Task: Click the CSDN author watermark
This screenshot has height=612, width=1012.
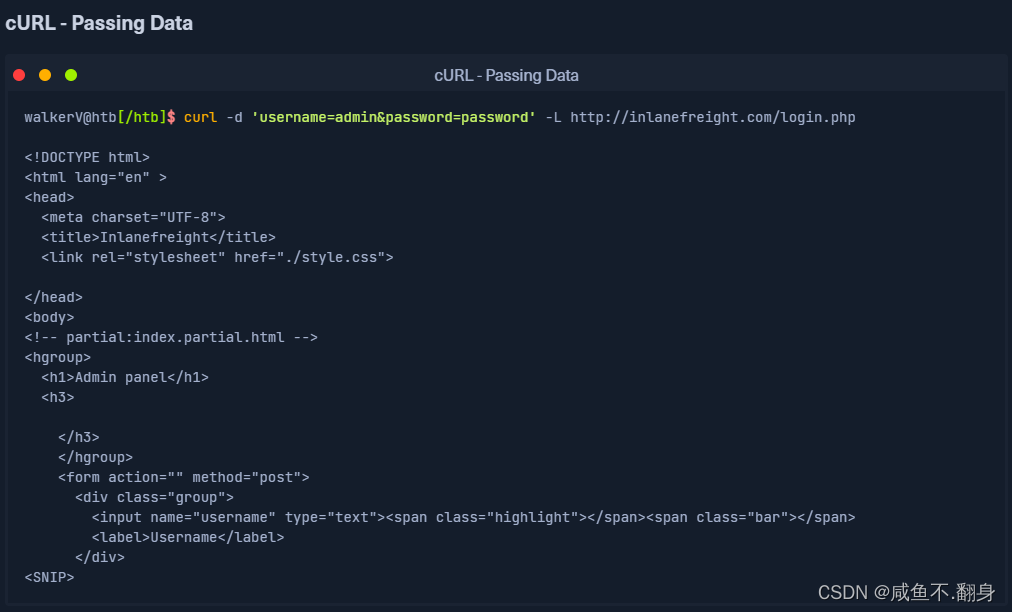Action: [x=907, y=592]
